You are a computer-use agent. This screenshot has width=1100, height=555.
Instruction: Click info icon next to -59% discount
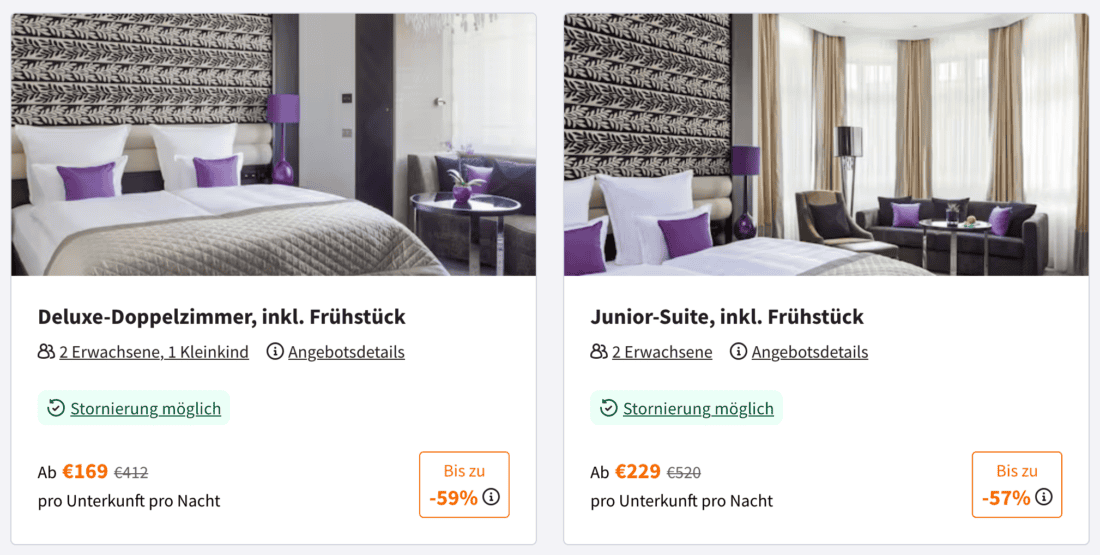tap(491, 497)
